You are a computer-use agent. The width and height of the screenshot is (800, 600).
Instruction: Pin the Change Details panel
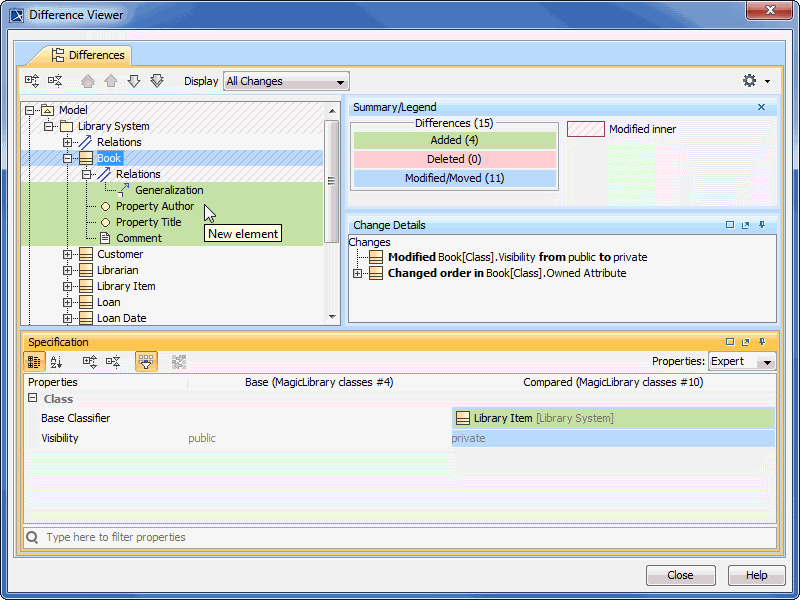pos(762,225)
